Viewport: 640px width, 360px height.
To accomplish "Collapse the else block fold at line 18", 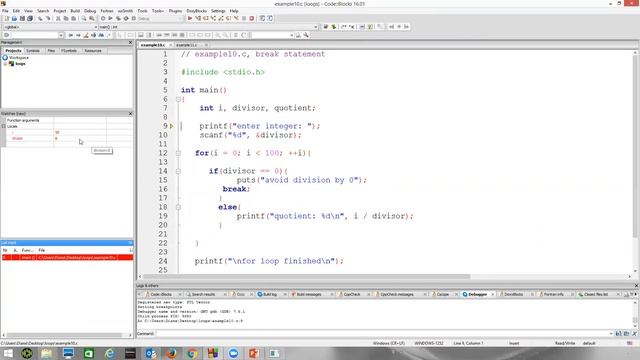I will pos(178,207).
